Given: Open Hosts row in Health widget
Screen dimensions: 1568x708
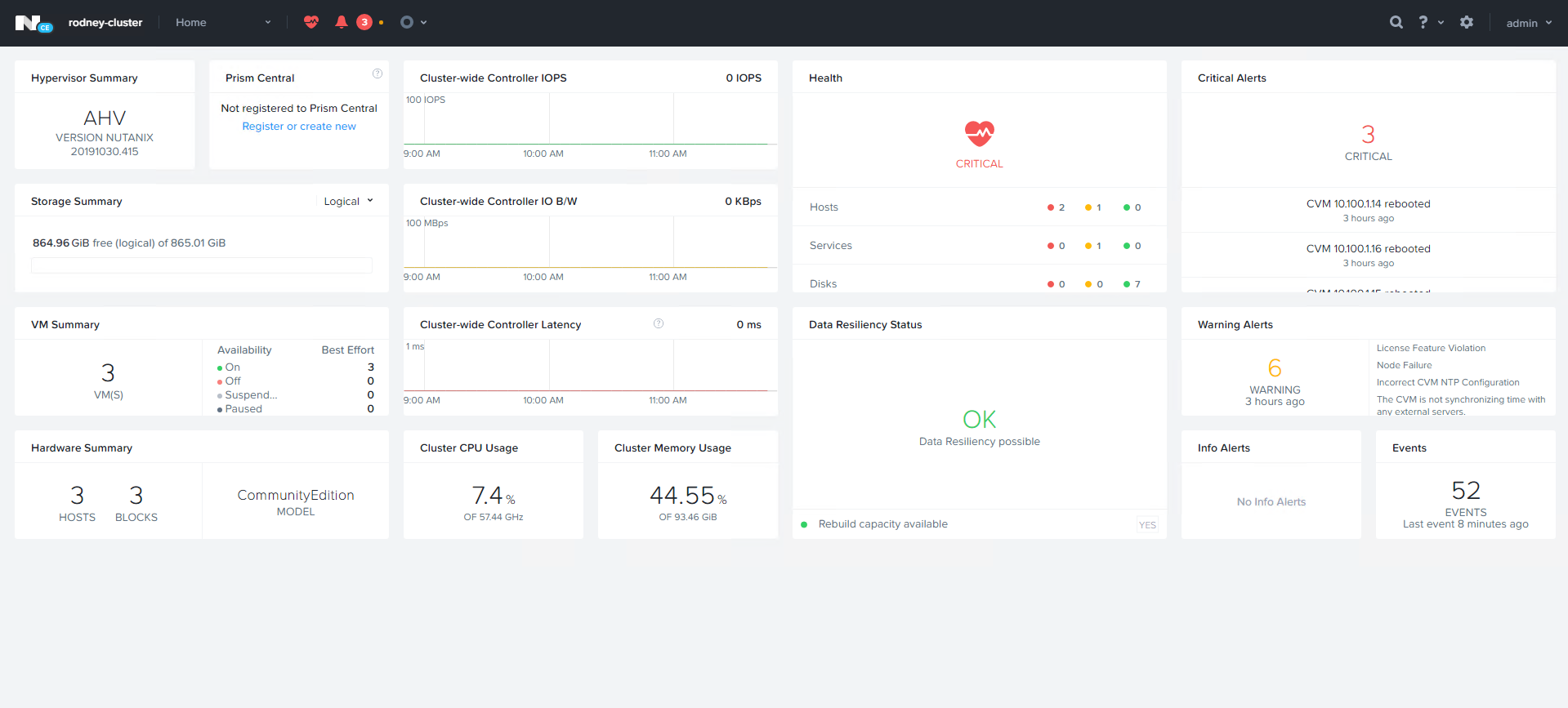Looking at the screenshot, I should [979, 207].
